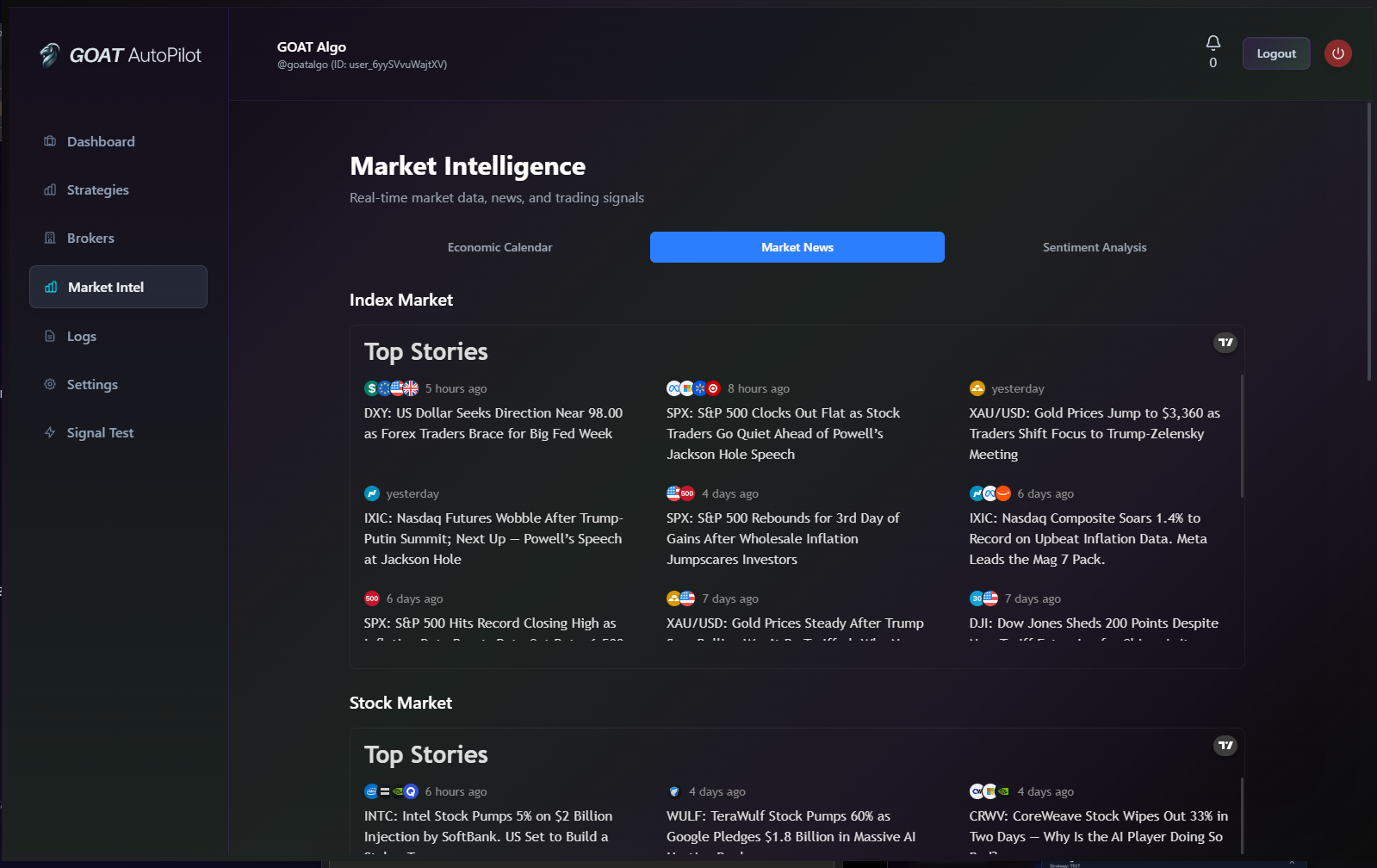
Task: Click symbol icons beside 8 hours ago story
Action: tap(693, 388)
